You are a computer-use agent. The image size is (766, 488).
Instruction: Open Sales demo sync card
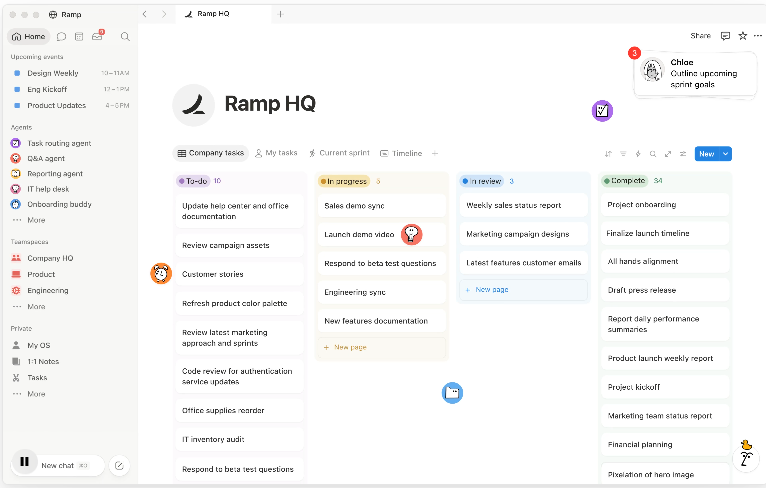coord(382,206)
